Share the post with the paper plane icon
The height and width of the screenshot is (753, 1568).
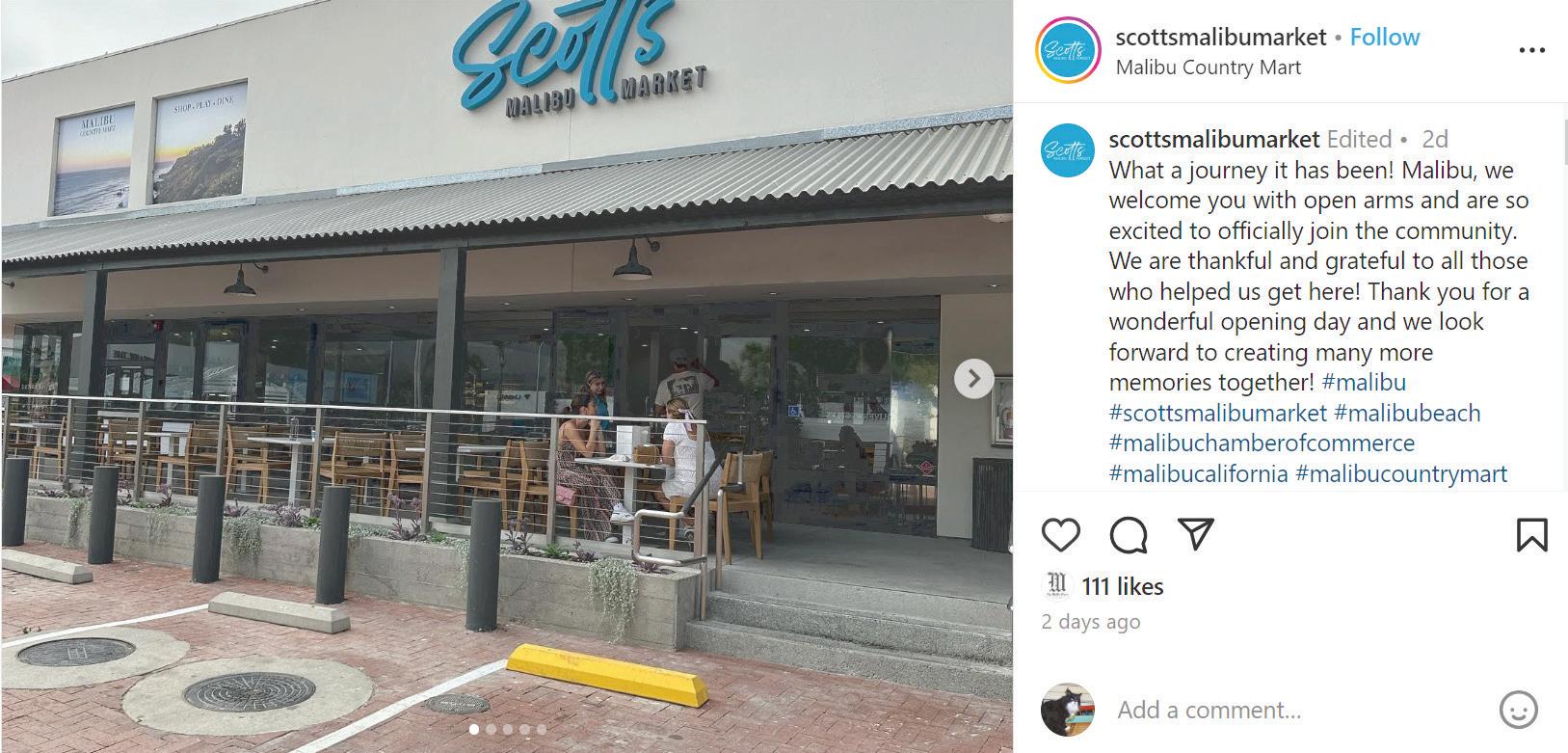click(x=1195, y=534)
